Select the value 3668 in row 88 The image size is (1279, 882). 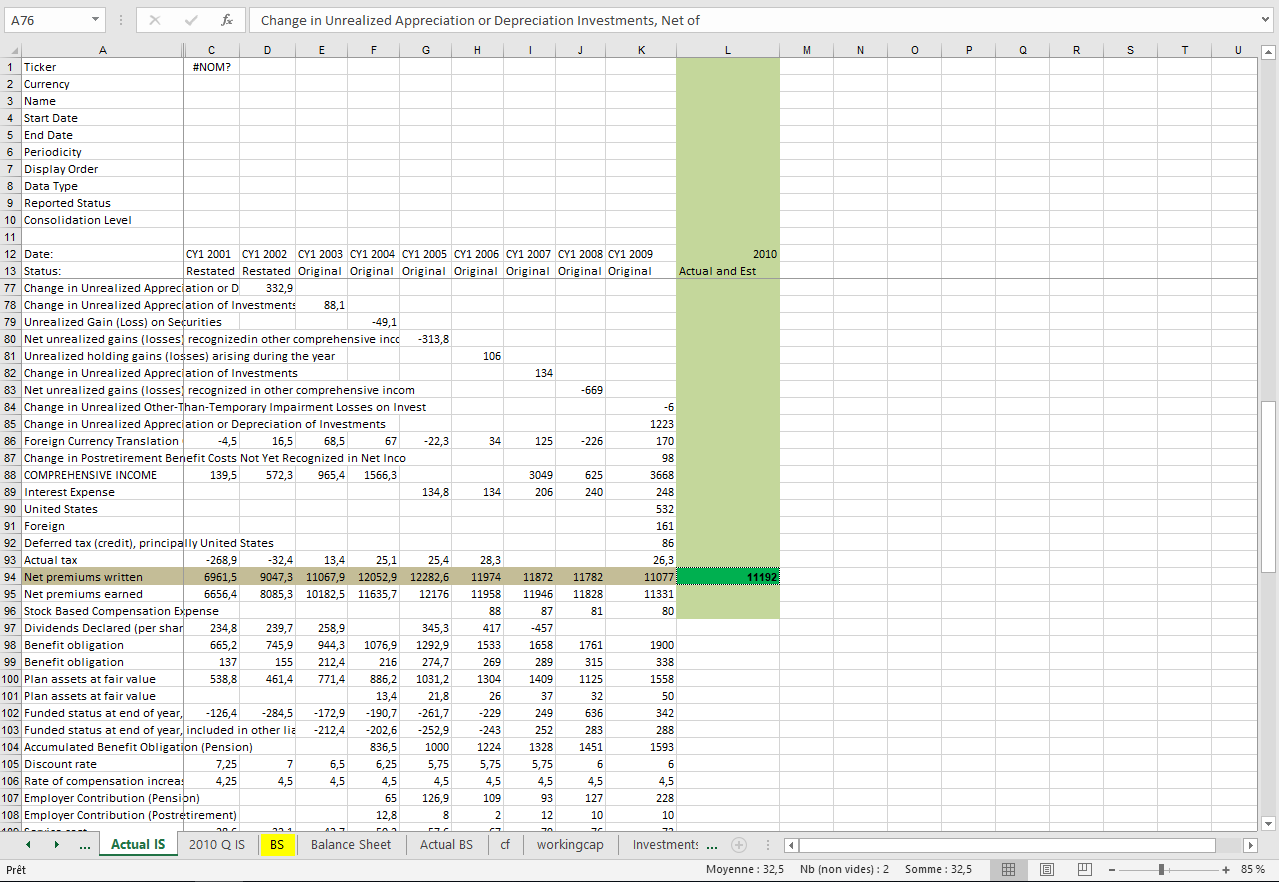point(641,475)
